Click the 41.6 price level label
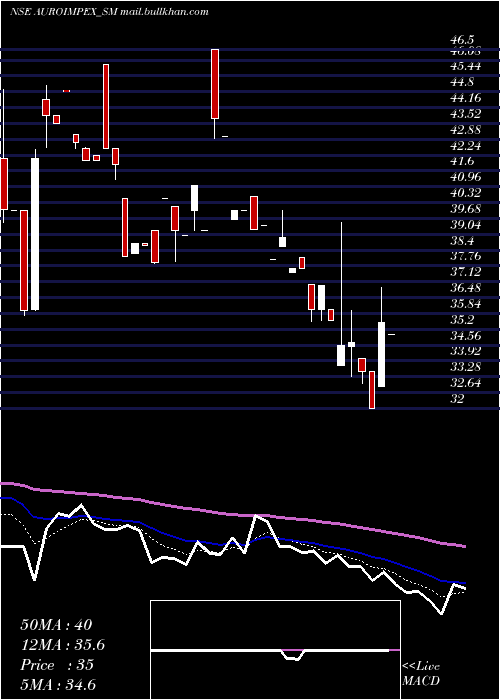The width and height of the screenshot is (500, 700). click(462, 161)
